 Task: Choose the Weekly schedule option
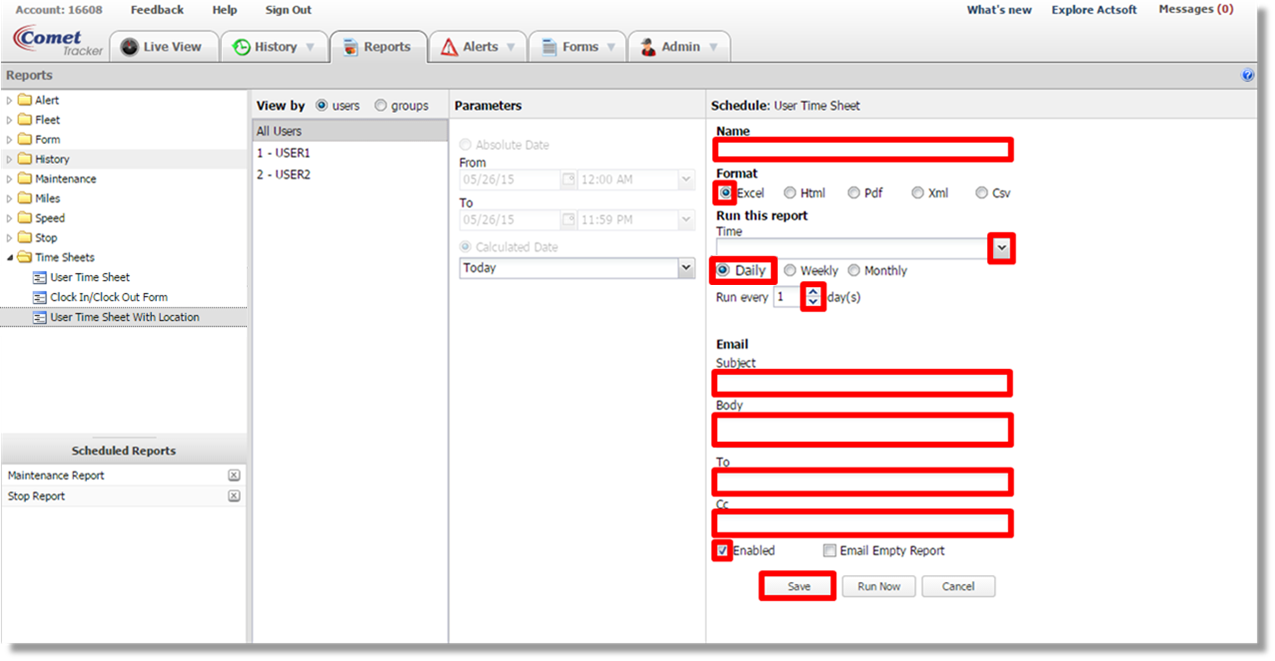790,271
